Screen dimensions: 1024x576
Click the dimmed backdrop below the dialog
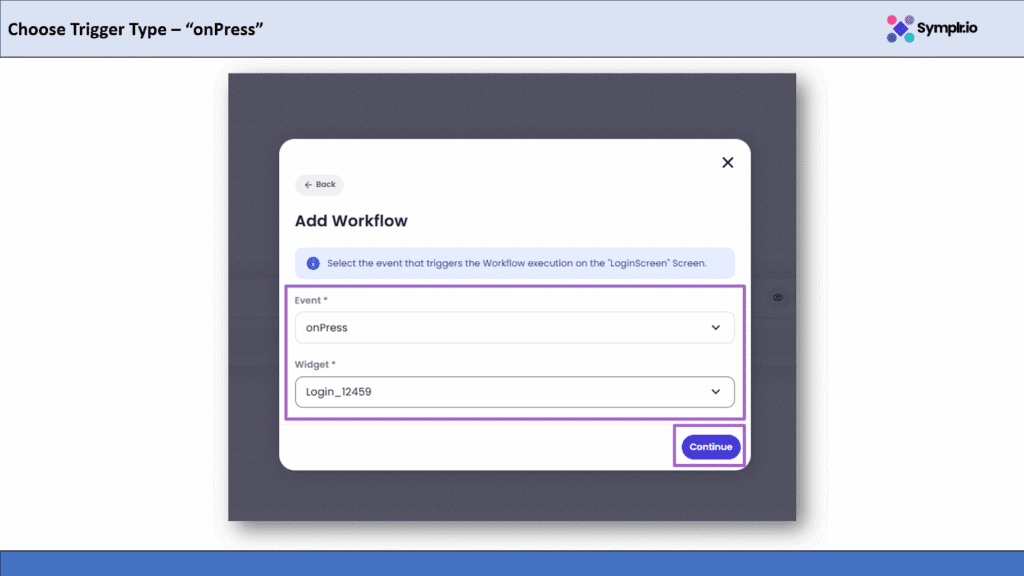[x=512, y=496]
